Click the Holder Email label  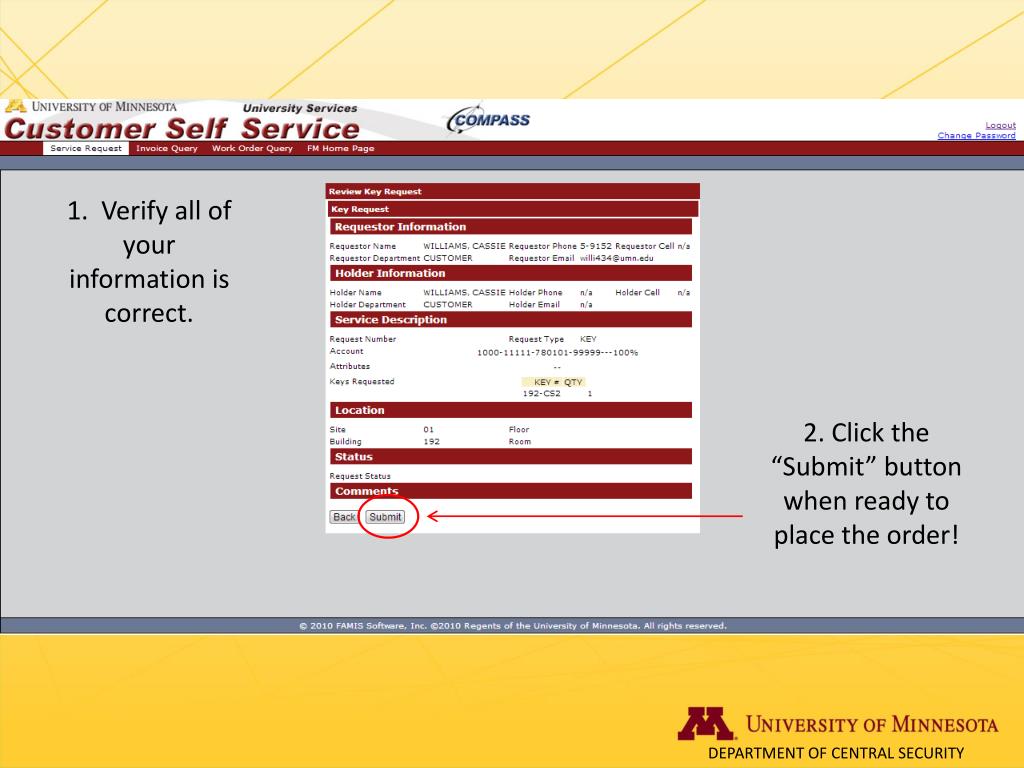[534, 304]
